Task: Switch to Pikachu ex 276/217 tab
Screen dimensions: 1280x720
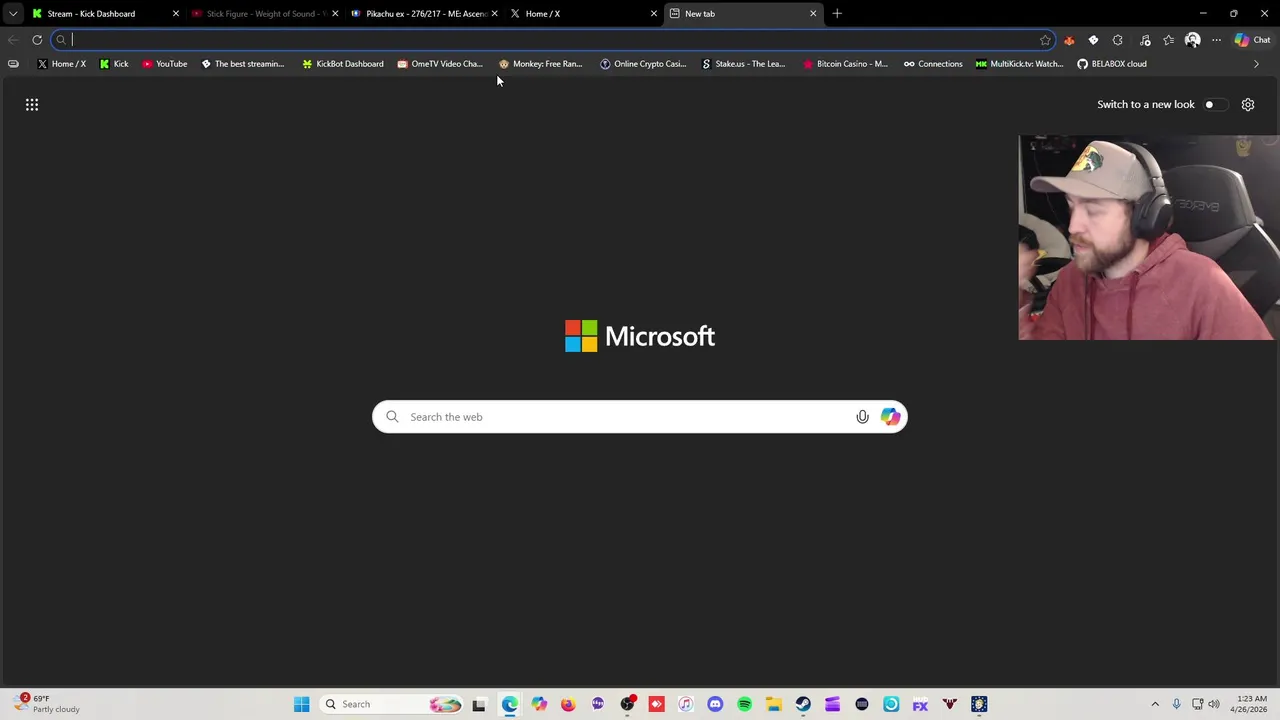Action: pos(426,14)
